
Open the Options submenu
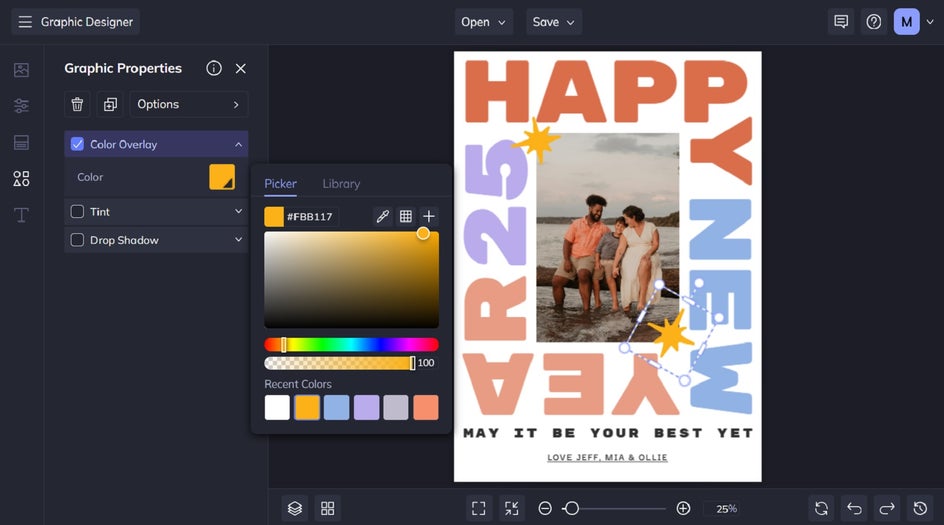coord(188,104)
